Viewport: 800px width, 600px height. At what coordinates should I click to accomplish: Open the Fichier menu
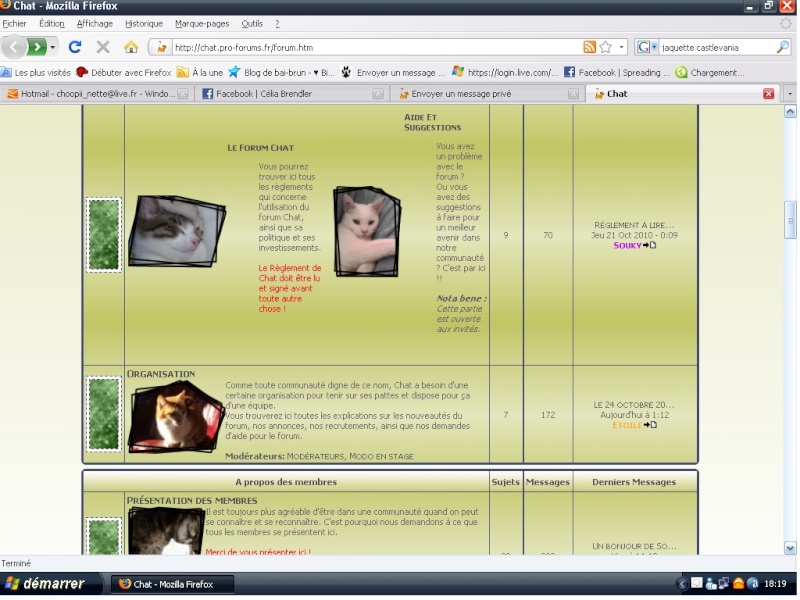point(14,23)
